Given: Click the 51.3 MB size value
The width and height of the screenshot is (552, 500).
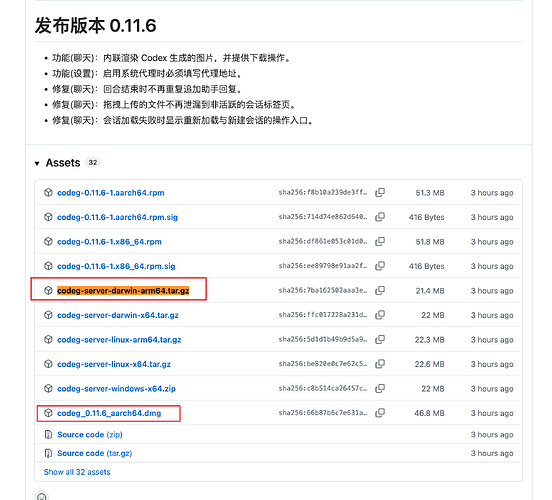Looking at the screenshot, I should (430, 193).
